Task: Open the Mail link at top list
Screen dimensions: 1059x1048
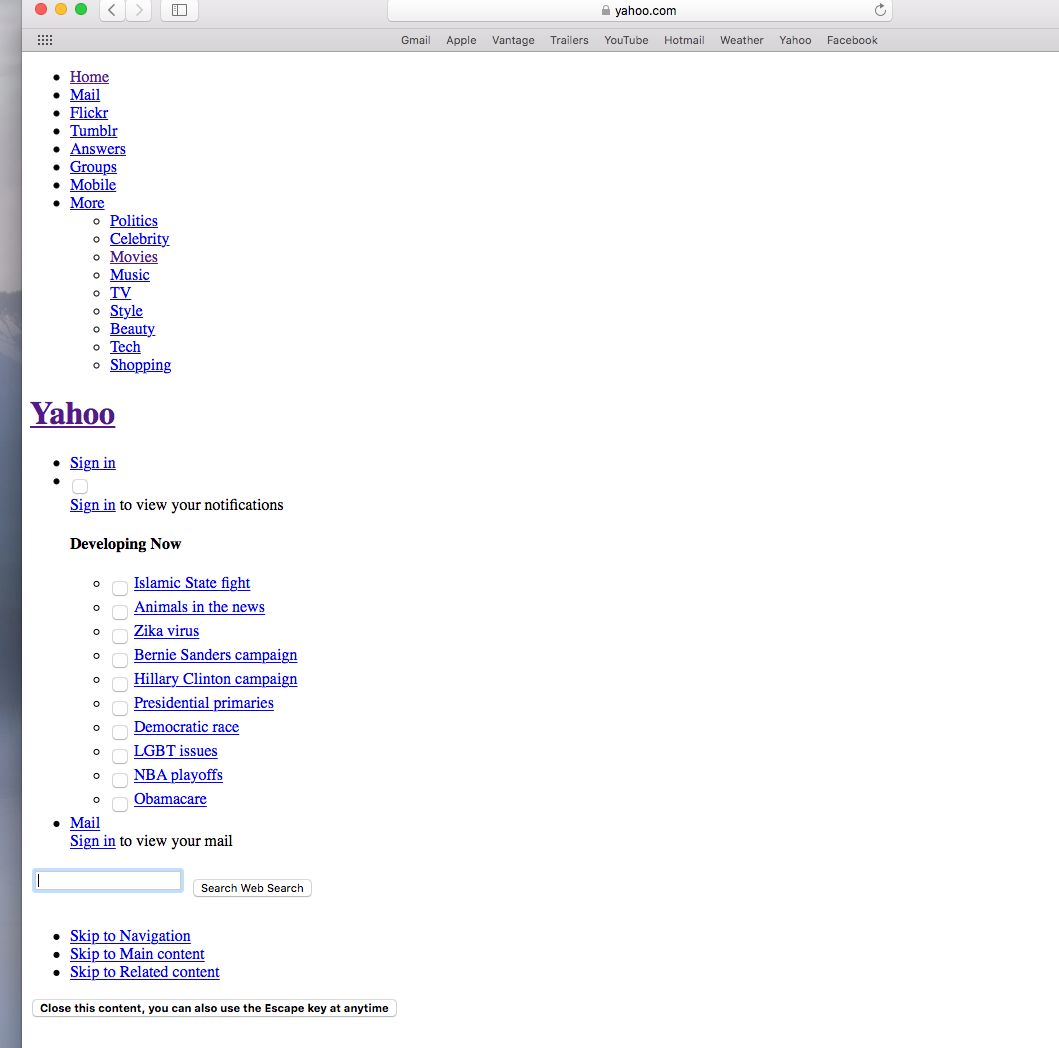Action: (85, 95)
